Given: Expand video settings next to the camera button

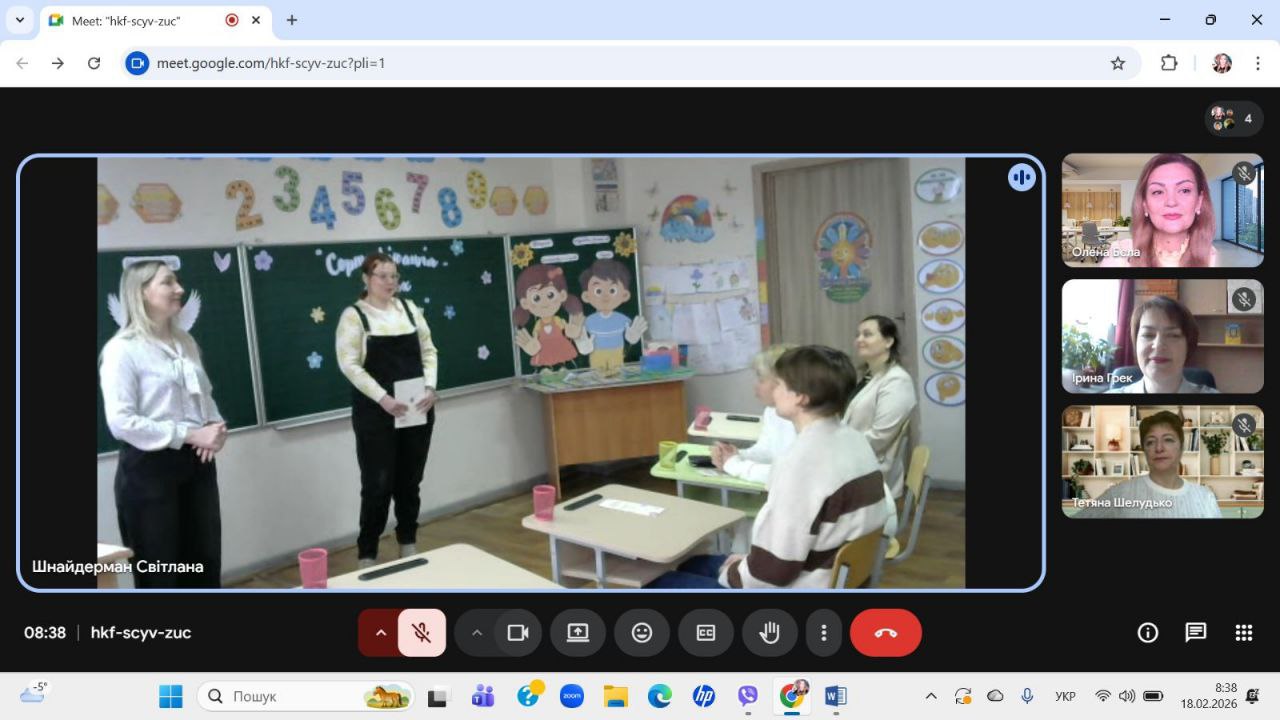Looking at the screenshot, I should coord(477,632).
